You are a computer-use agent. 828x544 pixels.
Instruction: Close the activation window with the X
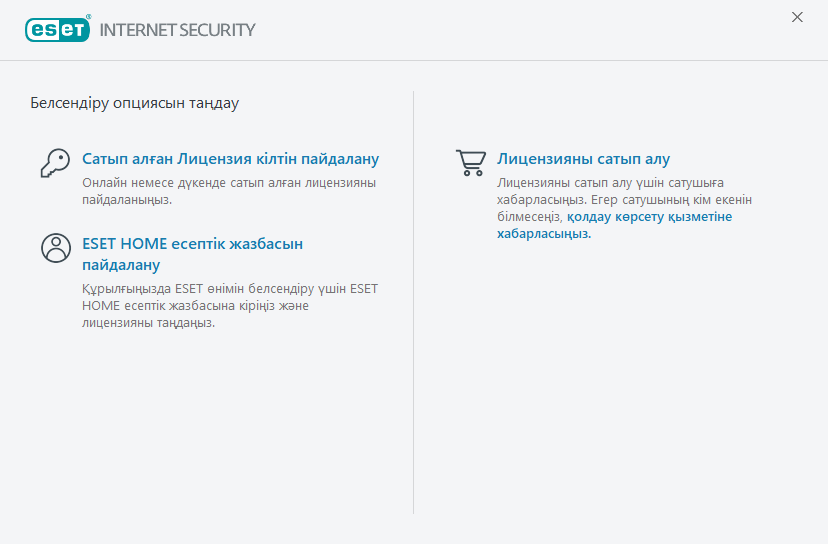click(797, 17)
